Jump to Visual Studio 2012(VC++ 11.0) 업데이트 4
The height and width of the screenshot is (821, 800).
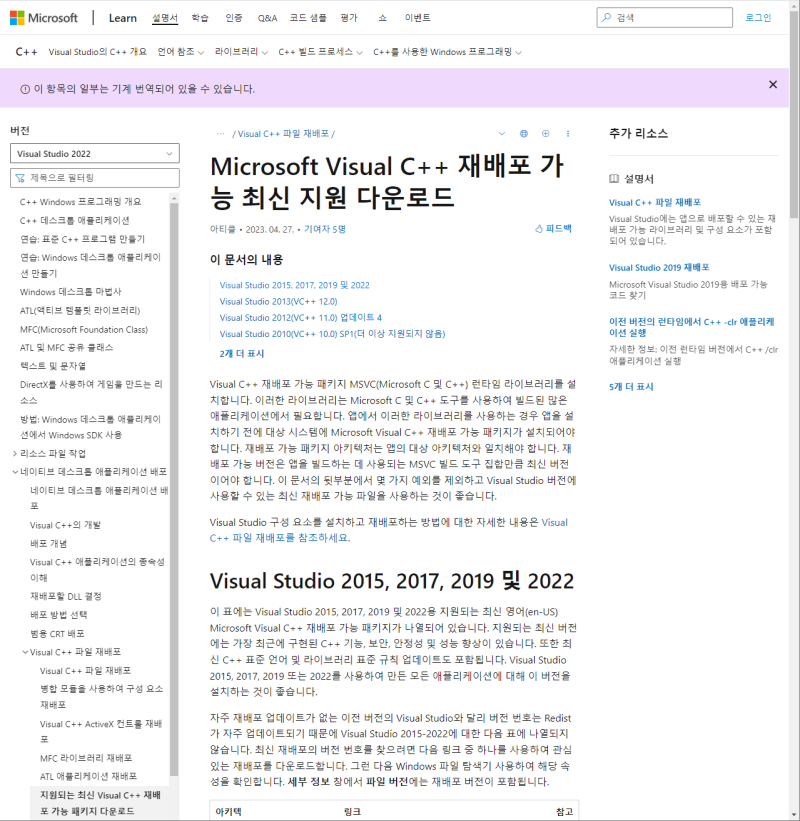(301, 318)
